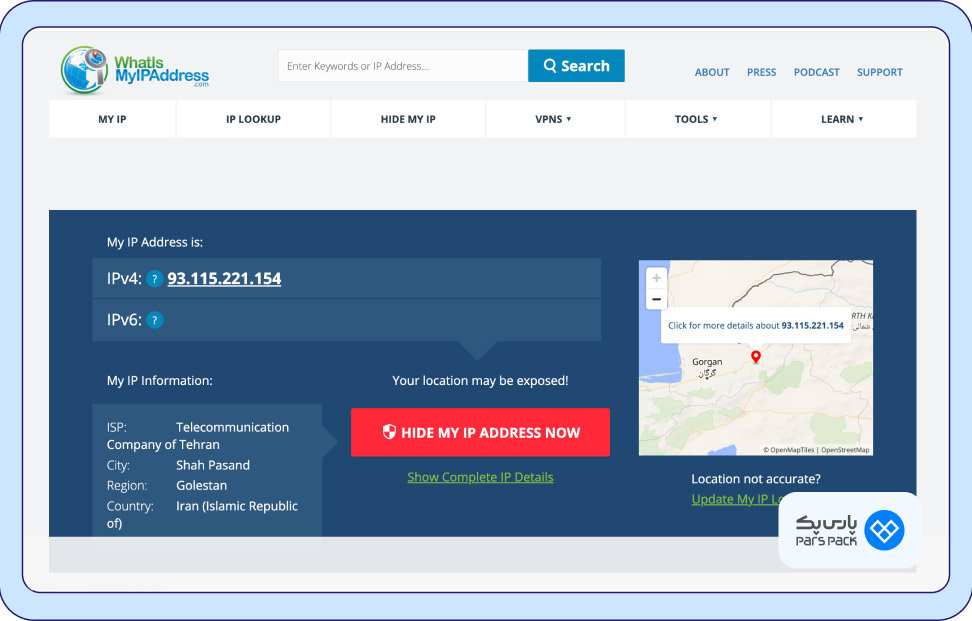The height and width of the screenshot is (621, 972).
Task: Click the Gorgan city label on map
Action: pos(707,362)
